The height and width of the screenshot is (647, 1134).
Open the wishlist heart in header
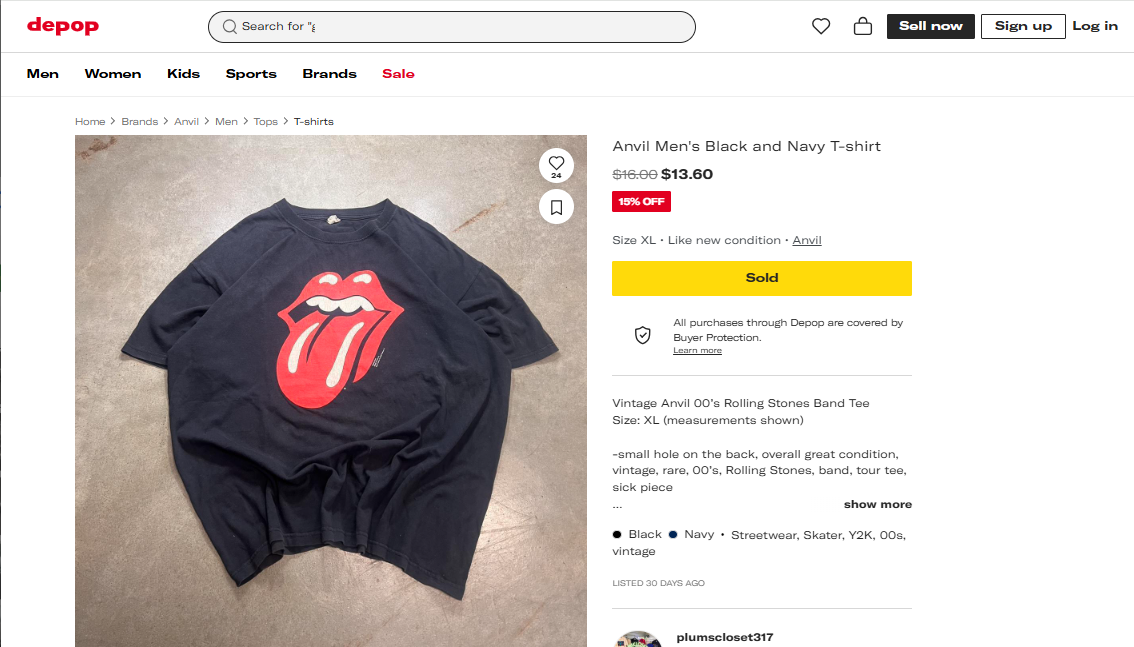click(x=821, y=27)
